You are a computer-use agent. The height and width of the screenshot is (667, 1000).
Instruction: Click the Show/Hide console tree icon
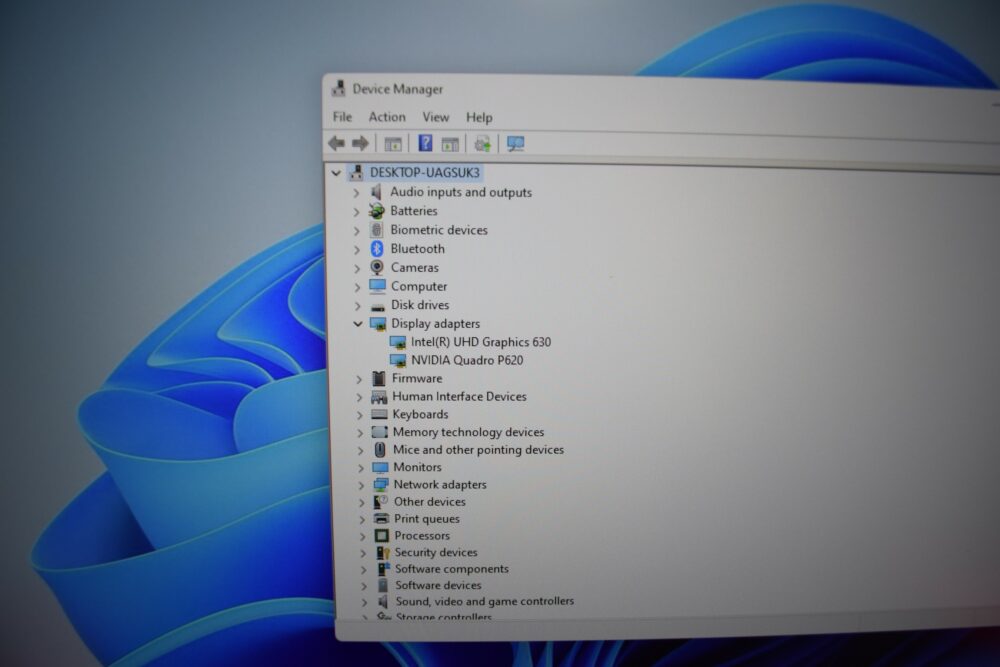click(x=393, y=144)
